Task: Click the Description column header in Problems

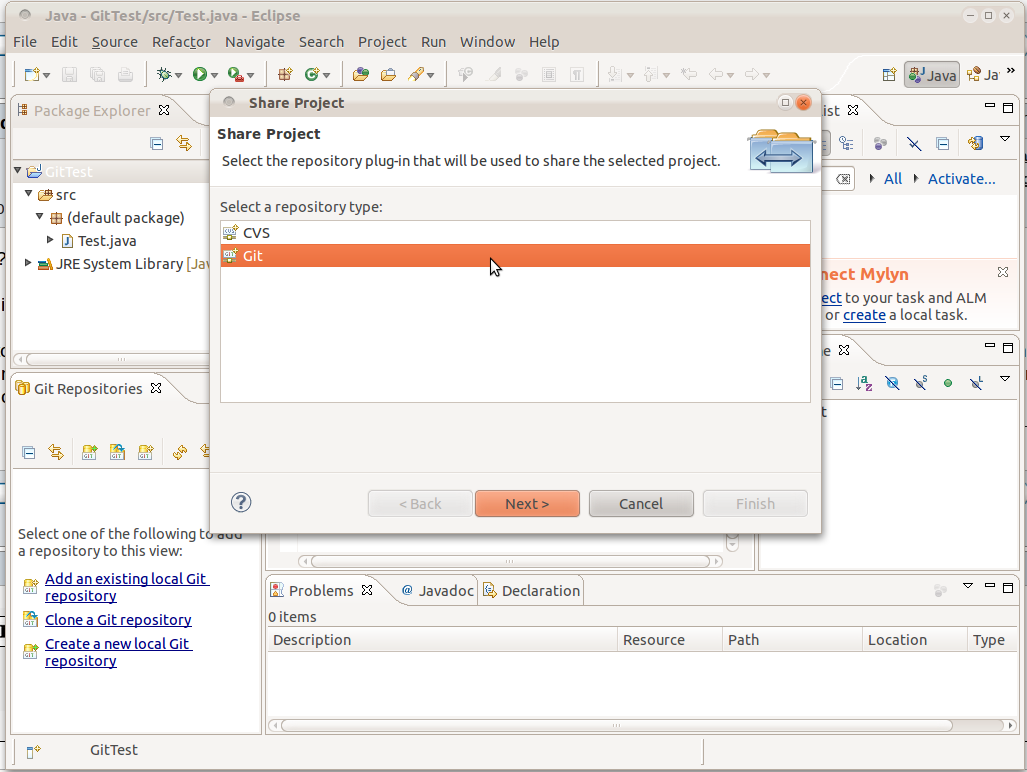Action: click(x=442, y=640)
